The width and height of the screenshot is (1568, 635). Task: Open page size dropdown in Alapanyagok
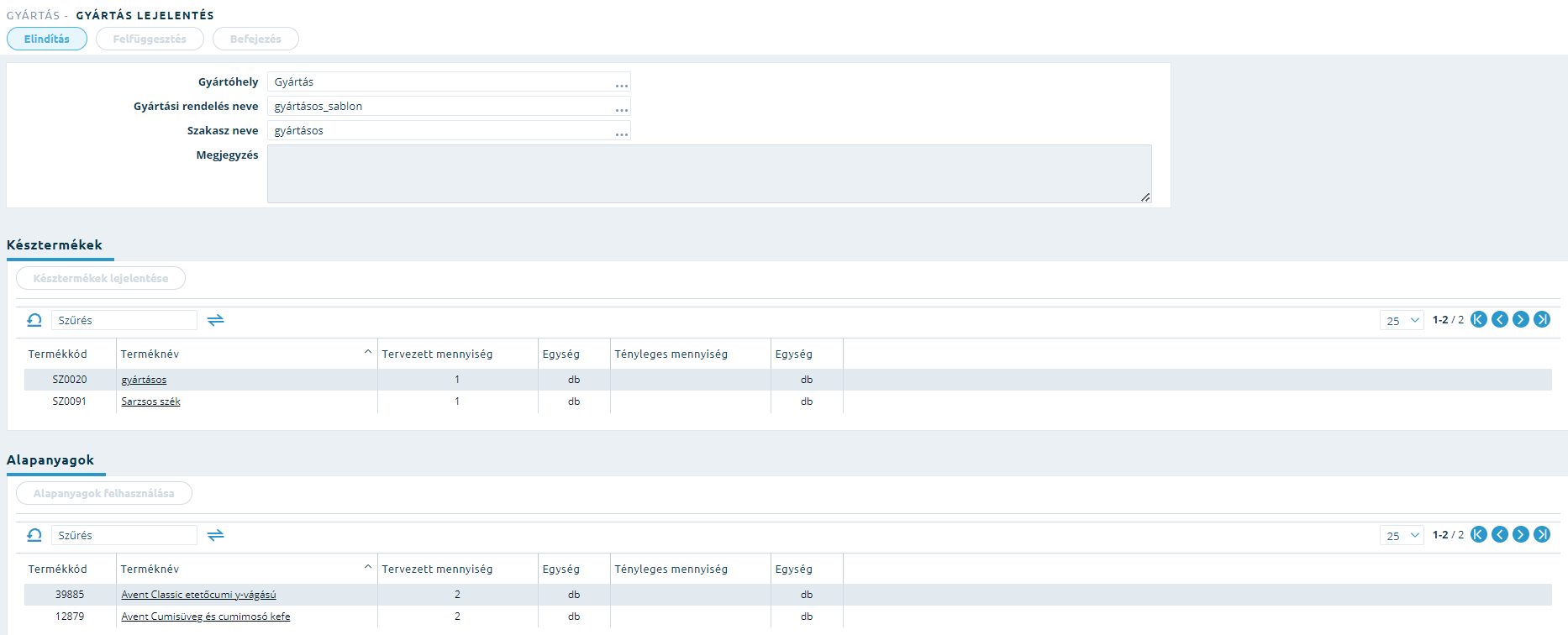pyautogui.click(x=1402, y=535)
